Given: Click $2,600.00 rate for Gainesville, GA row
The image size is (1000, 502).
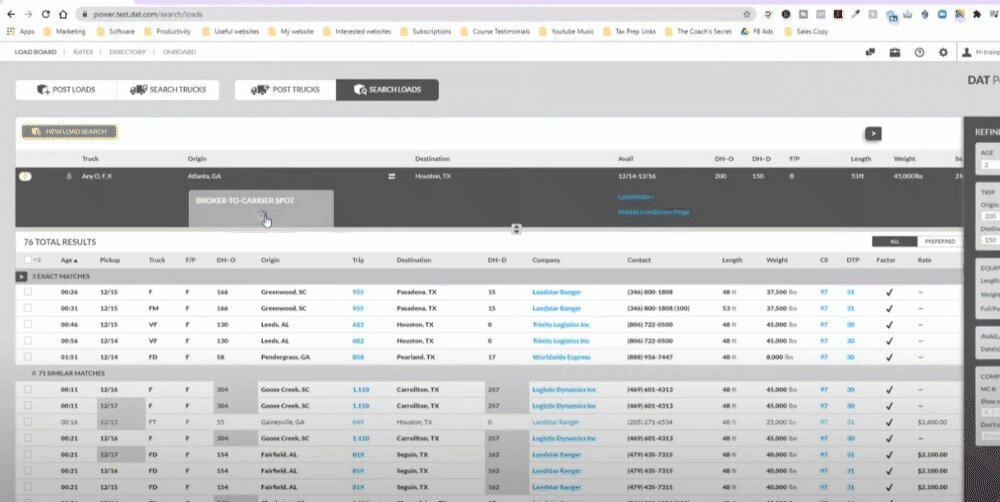Looking at the screenshot, I should click(x=932, y=422).
